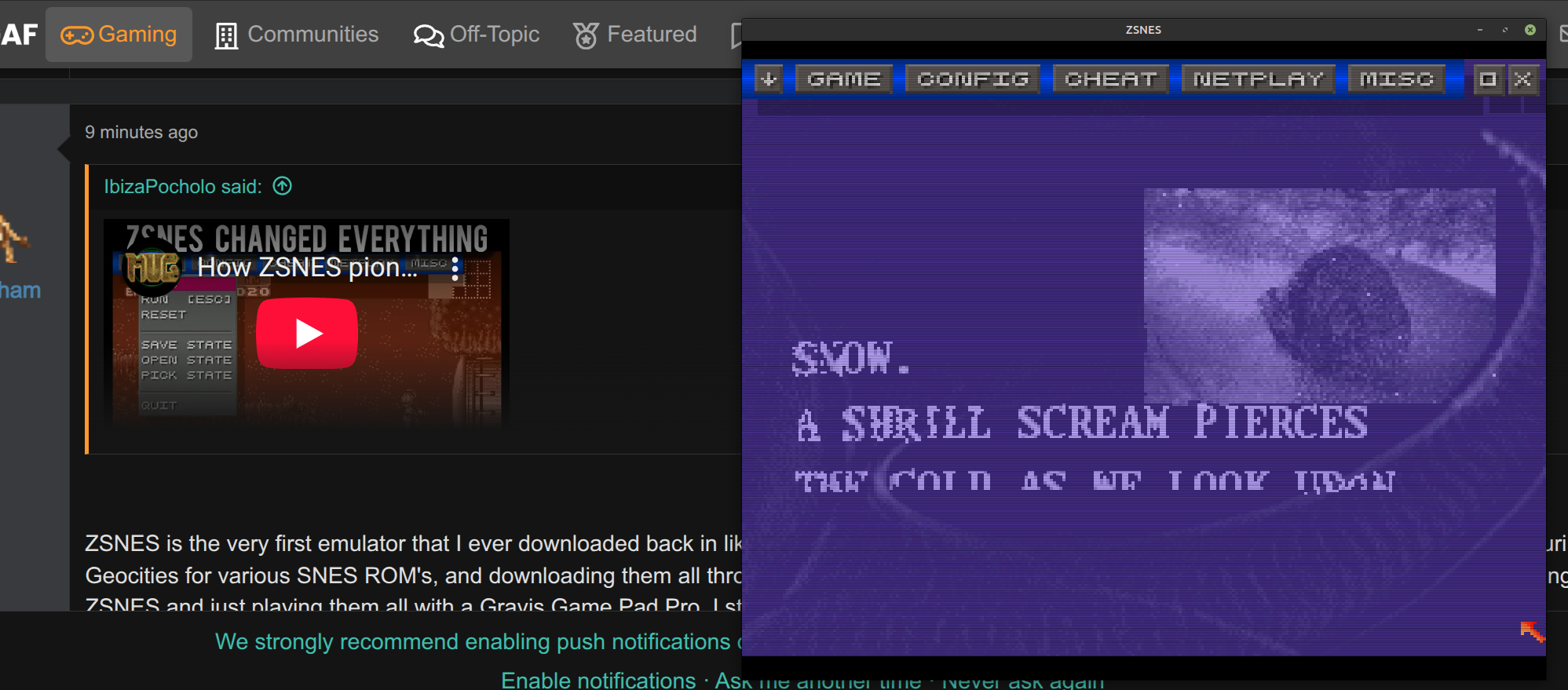This screenshot has height=690, width=1568.
Task: Click 'Enable notifications' link
Action: tap(598, 680)
